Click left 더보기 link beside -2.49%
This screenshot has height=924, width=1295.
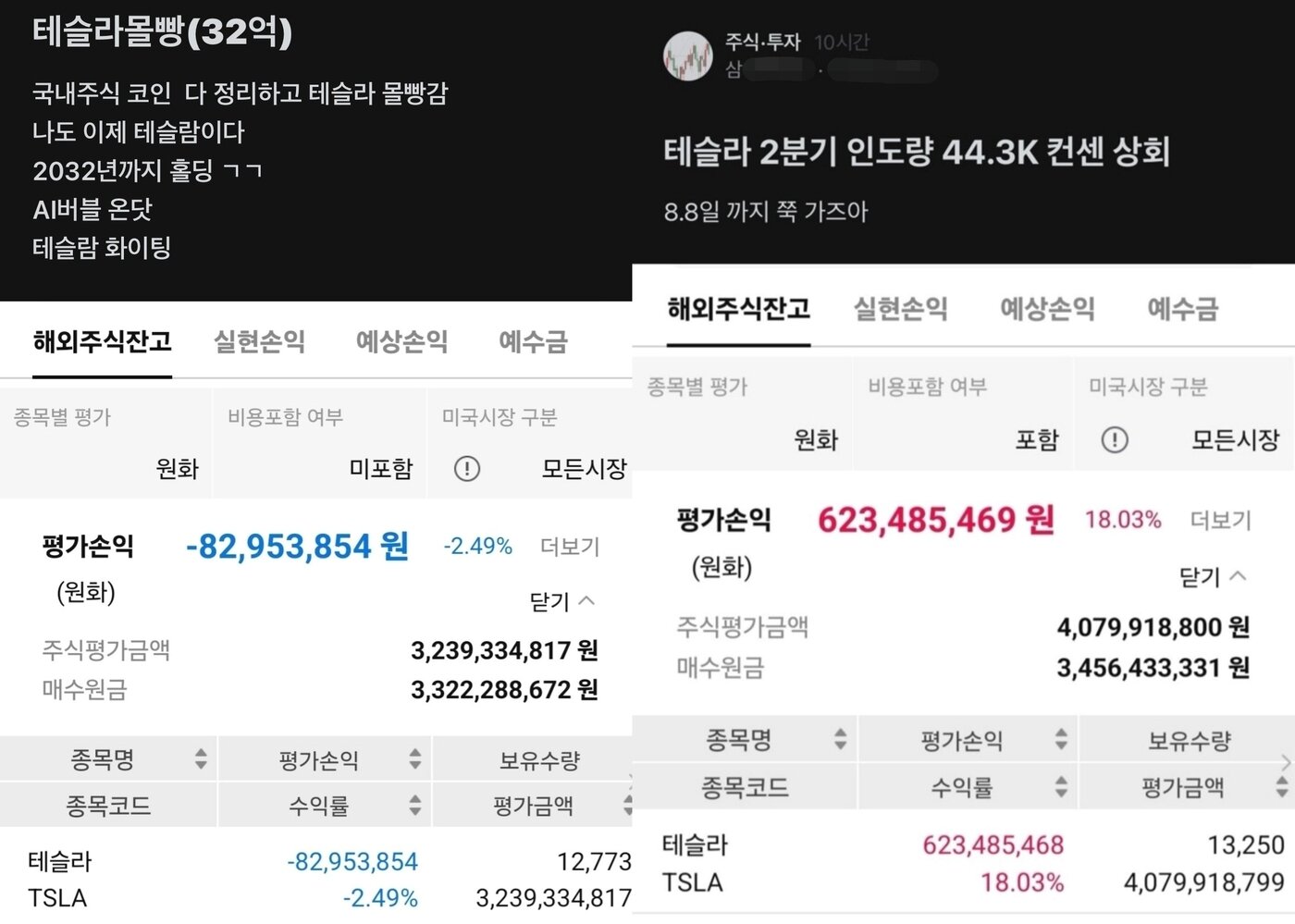[570, 547]
